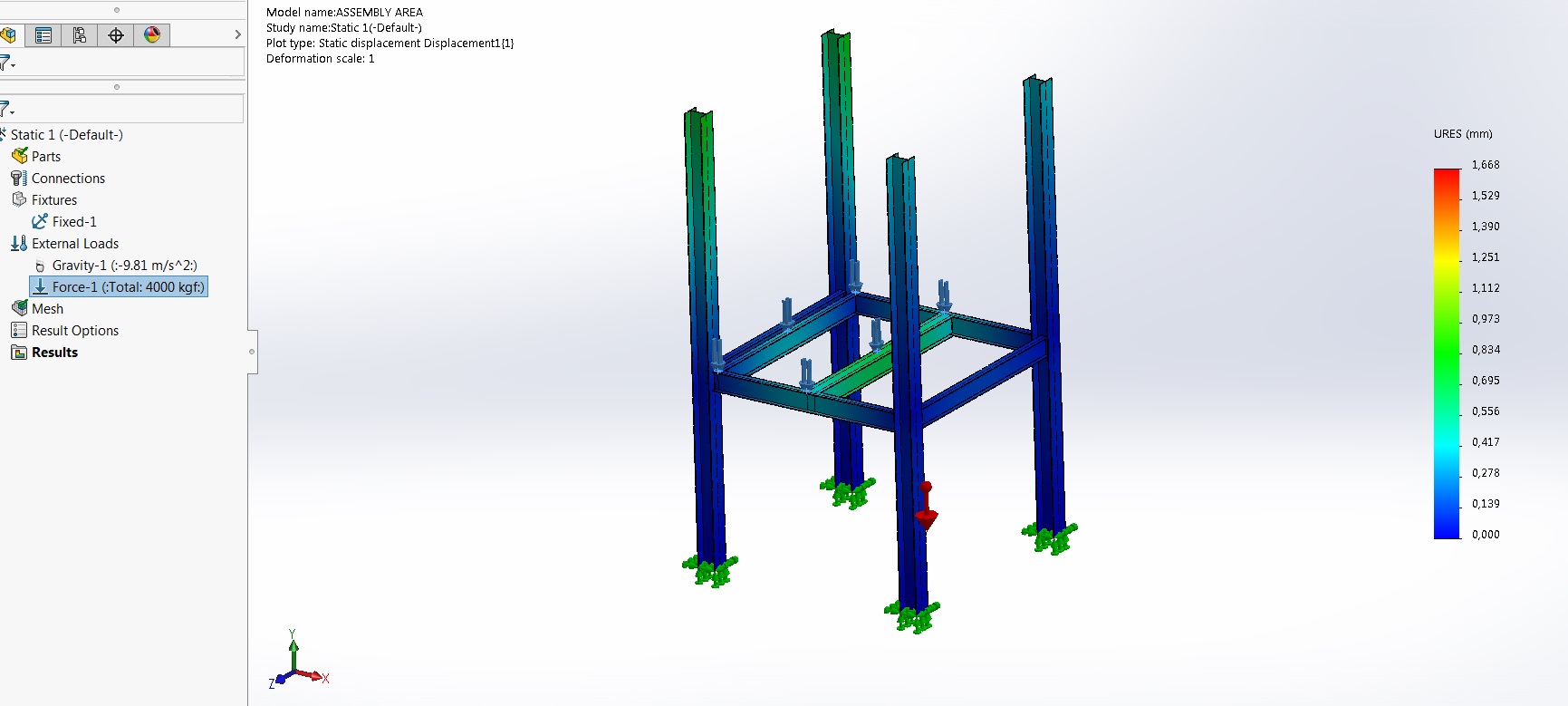The height and width of the screenshot is (706, 1568).
Task: Select the Parts tree label
Action: pyautogui.click(x=46, y=157)
